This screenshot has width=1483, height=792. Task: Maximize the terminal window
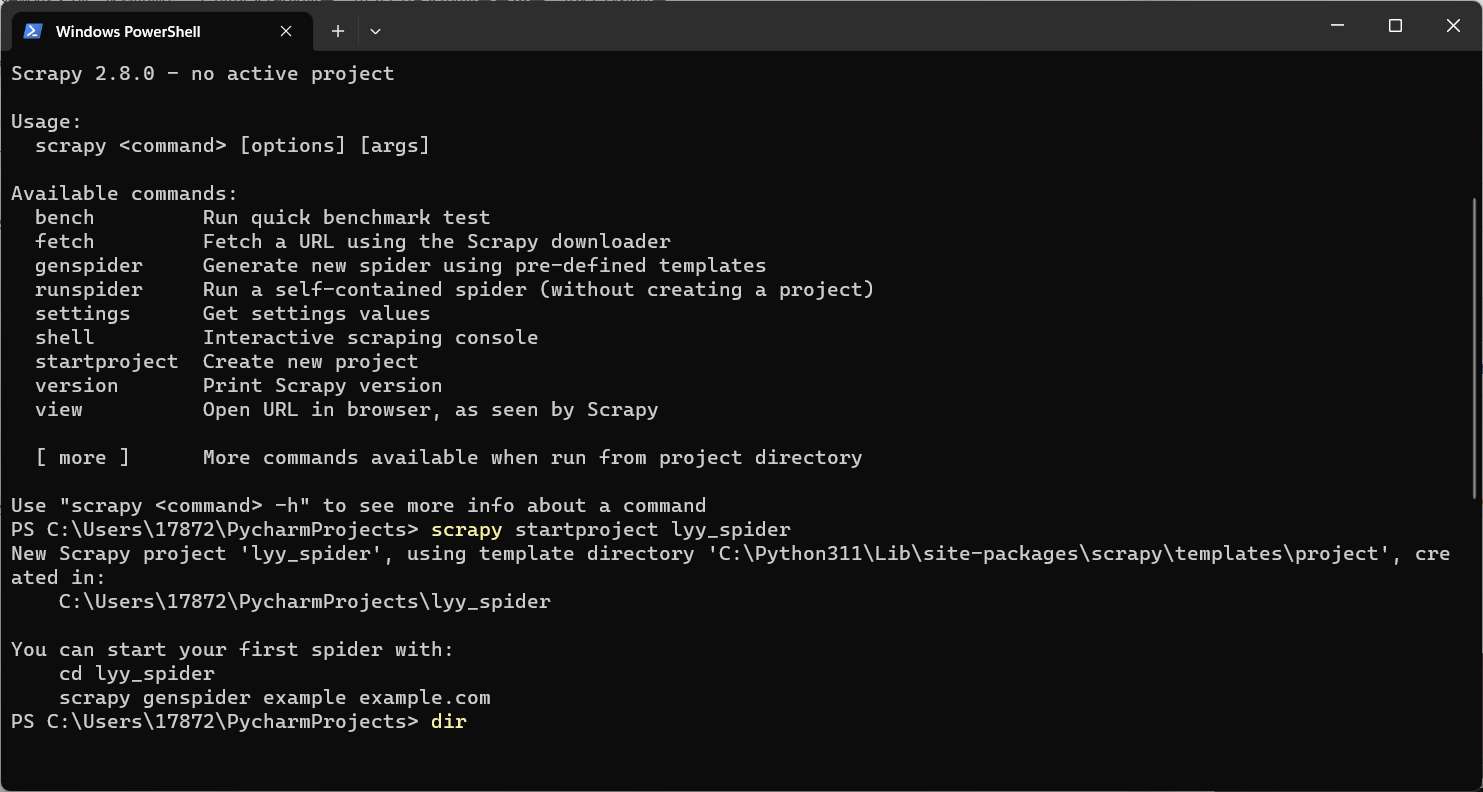pos(1395,26)
